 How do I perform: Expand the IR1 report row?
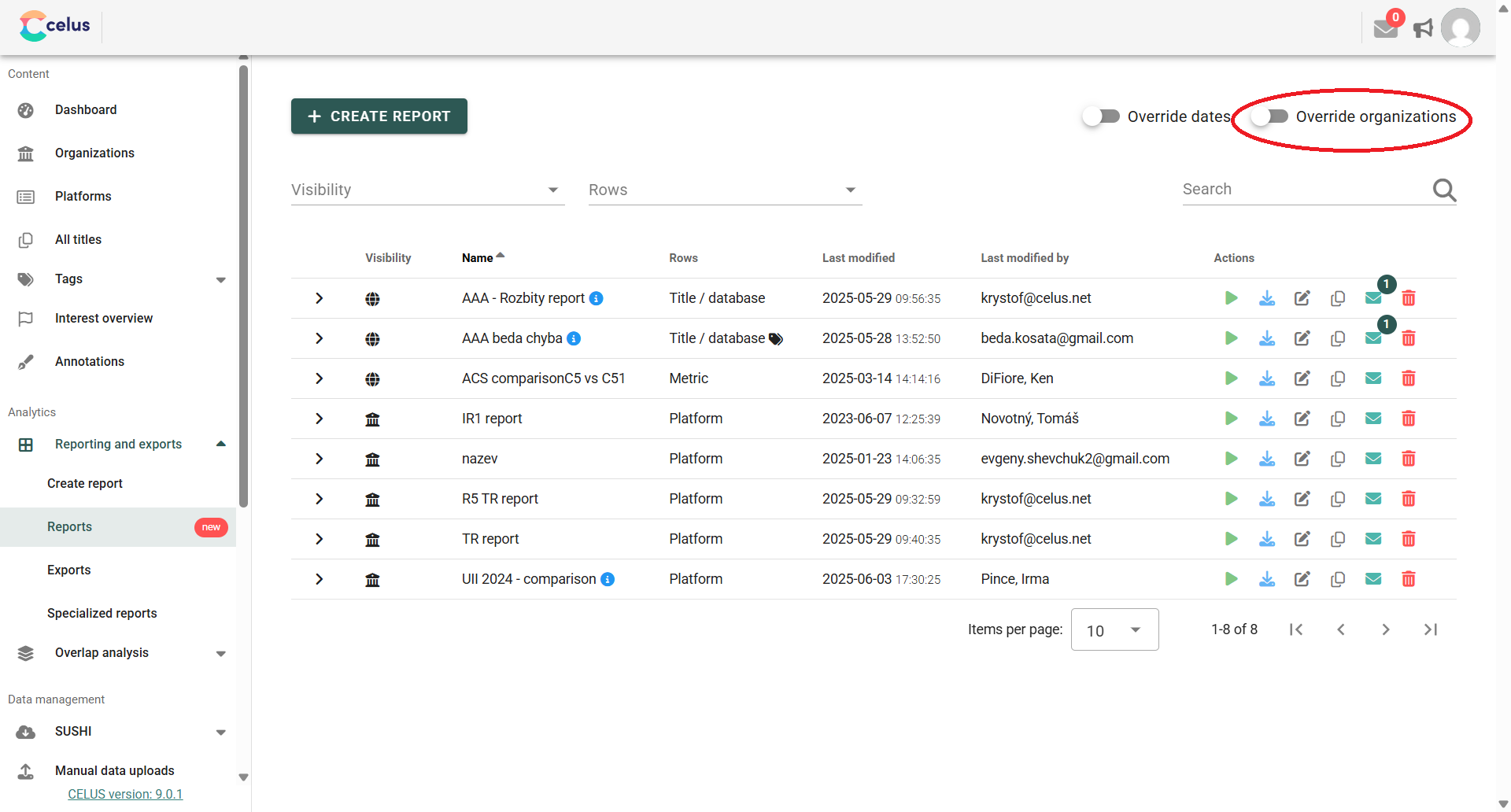point(319,419)
